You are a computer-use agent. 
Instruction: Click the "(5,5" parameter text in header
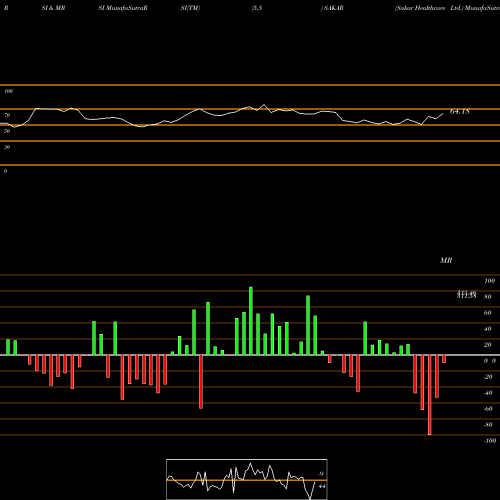pos(257,8)
